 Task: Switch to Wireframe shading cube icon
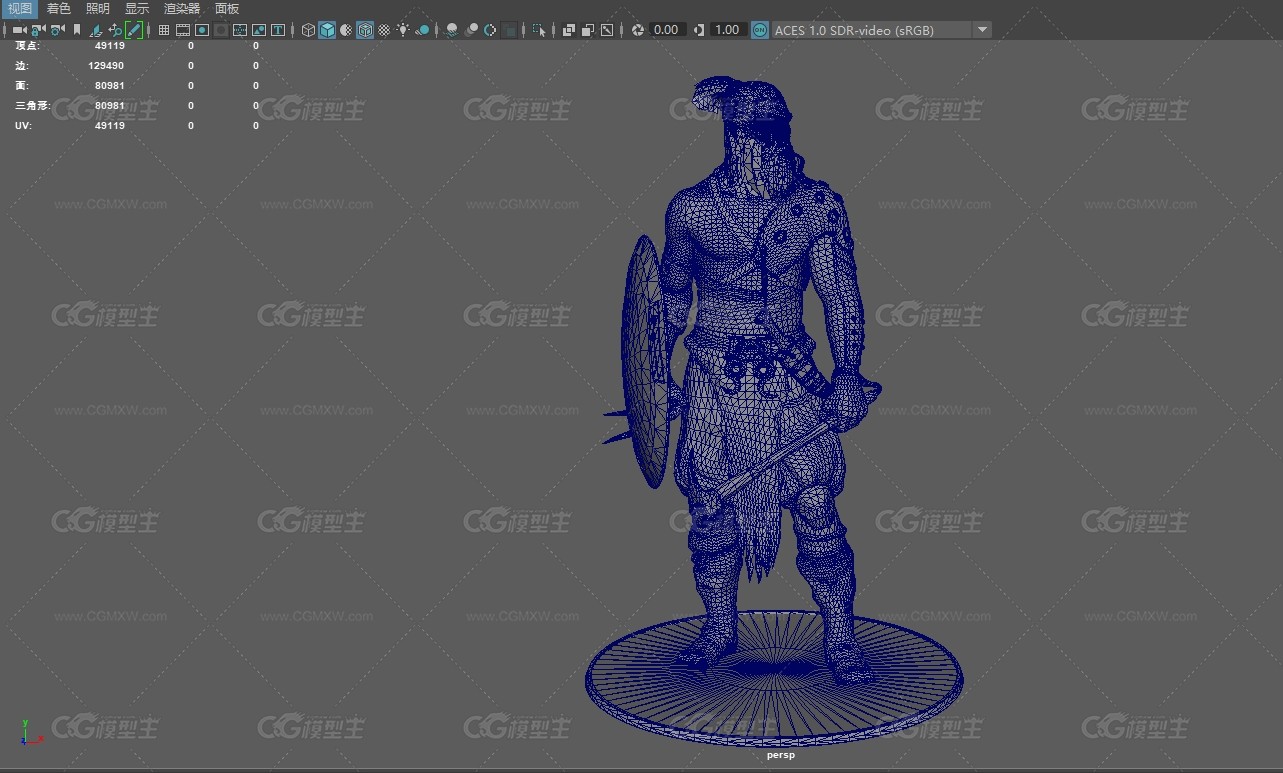pyautogui.click(x=309, y=30)
